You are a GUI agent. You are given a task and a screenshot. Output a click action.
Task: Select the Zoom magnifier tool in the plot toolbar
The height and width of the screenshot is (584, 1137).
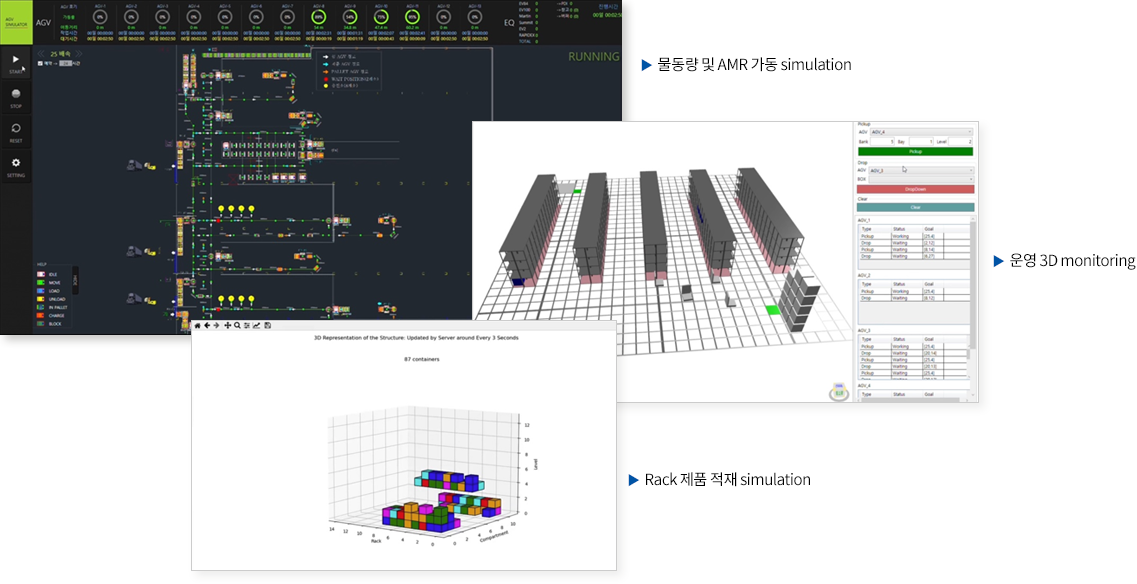[x=237, y=326]
